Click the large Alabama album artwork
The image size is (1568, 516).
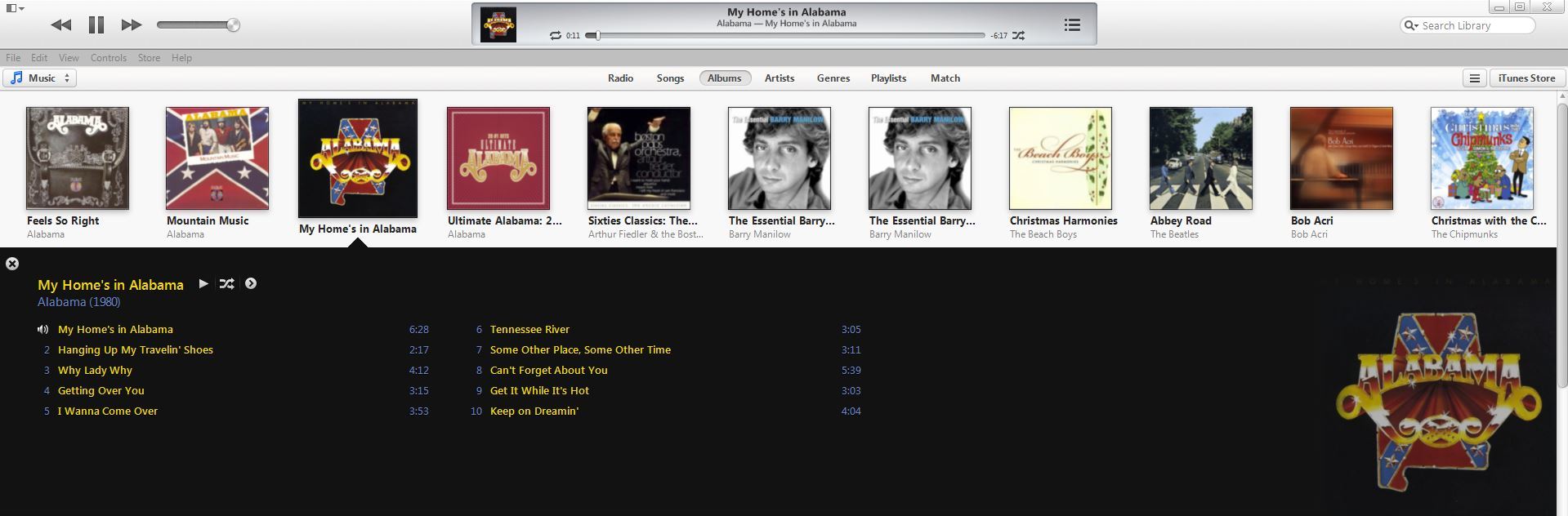point(1438,396)
